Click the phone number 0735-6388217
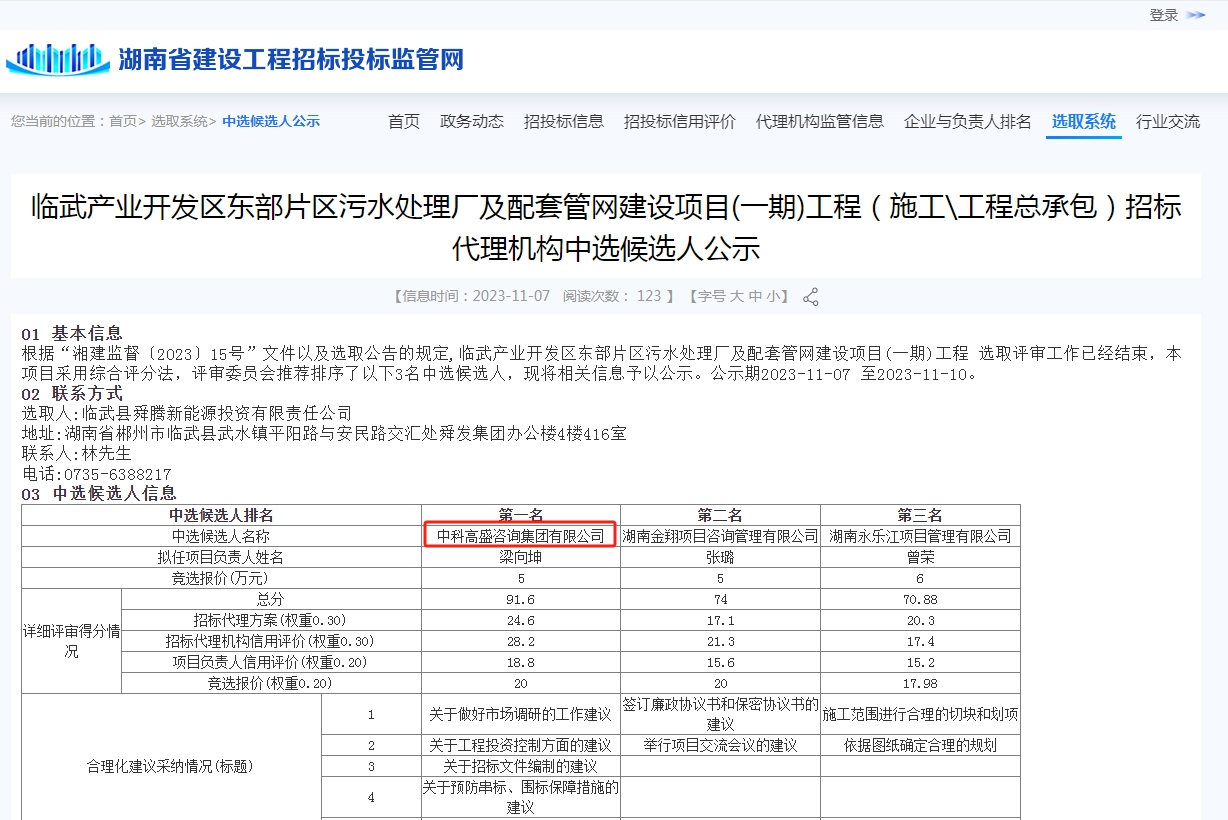This screenshot has width=1228, height=820. pos(118,474)
